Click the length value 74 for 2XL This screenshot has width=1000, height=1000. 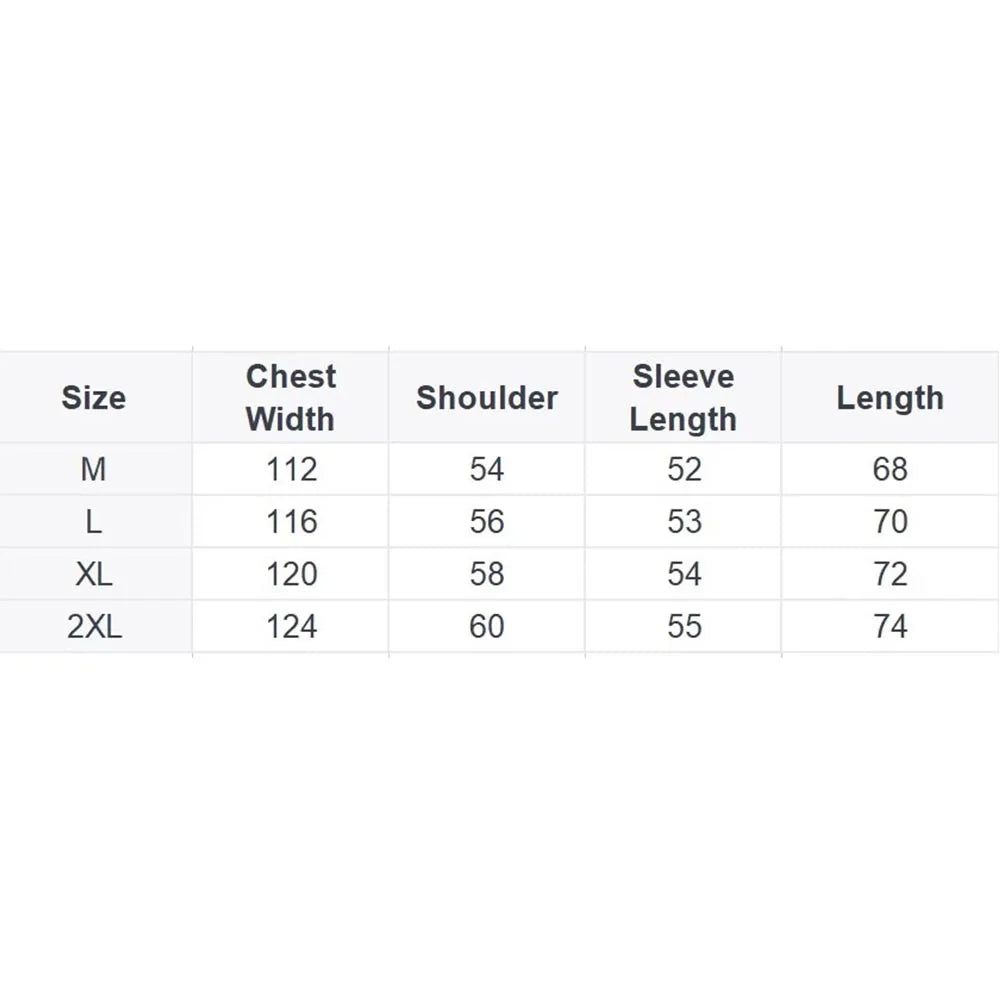tap(890, 627)
